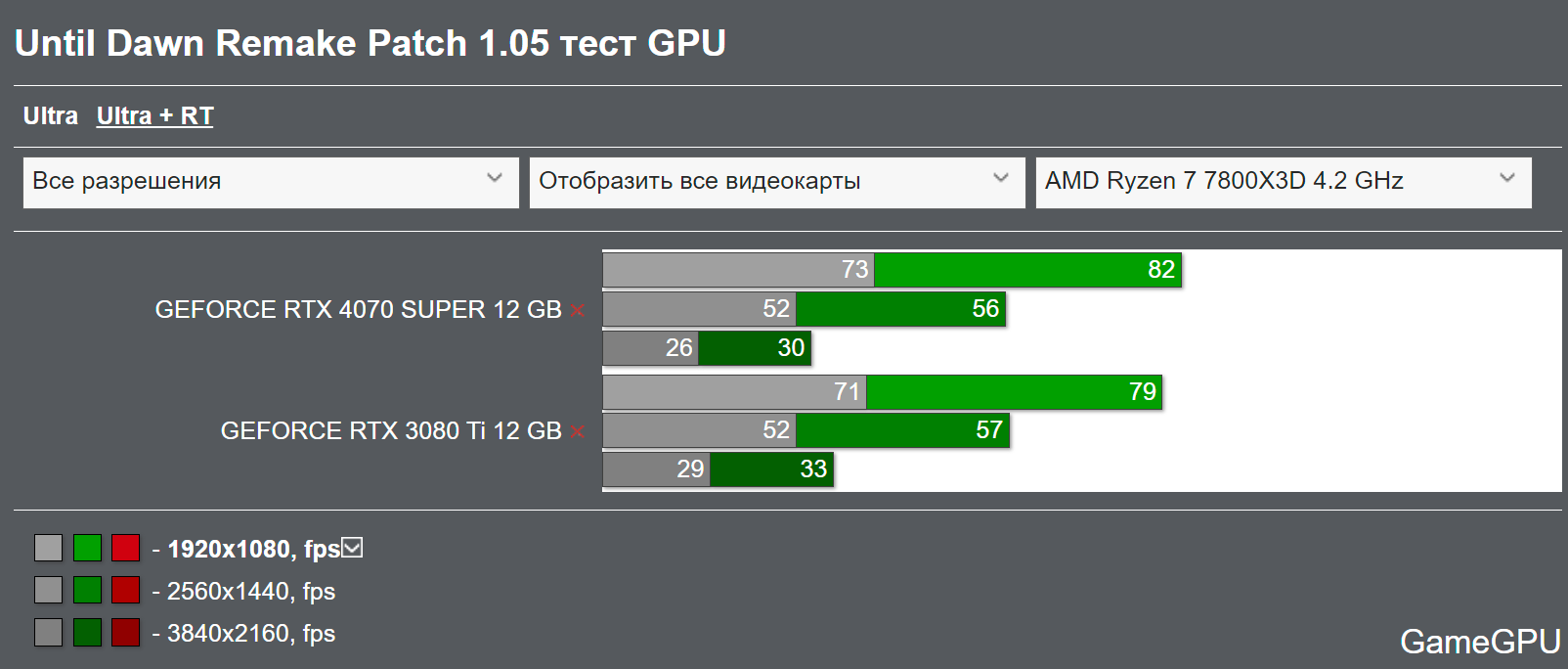Open the Все разрешения resolution dropdown

(271, 182)
